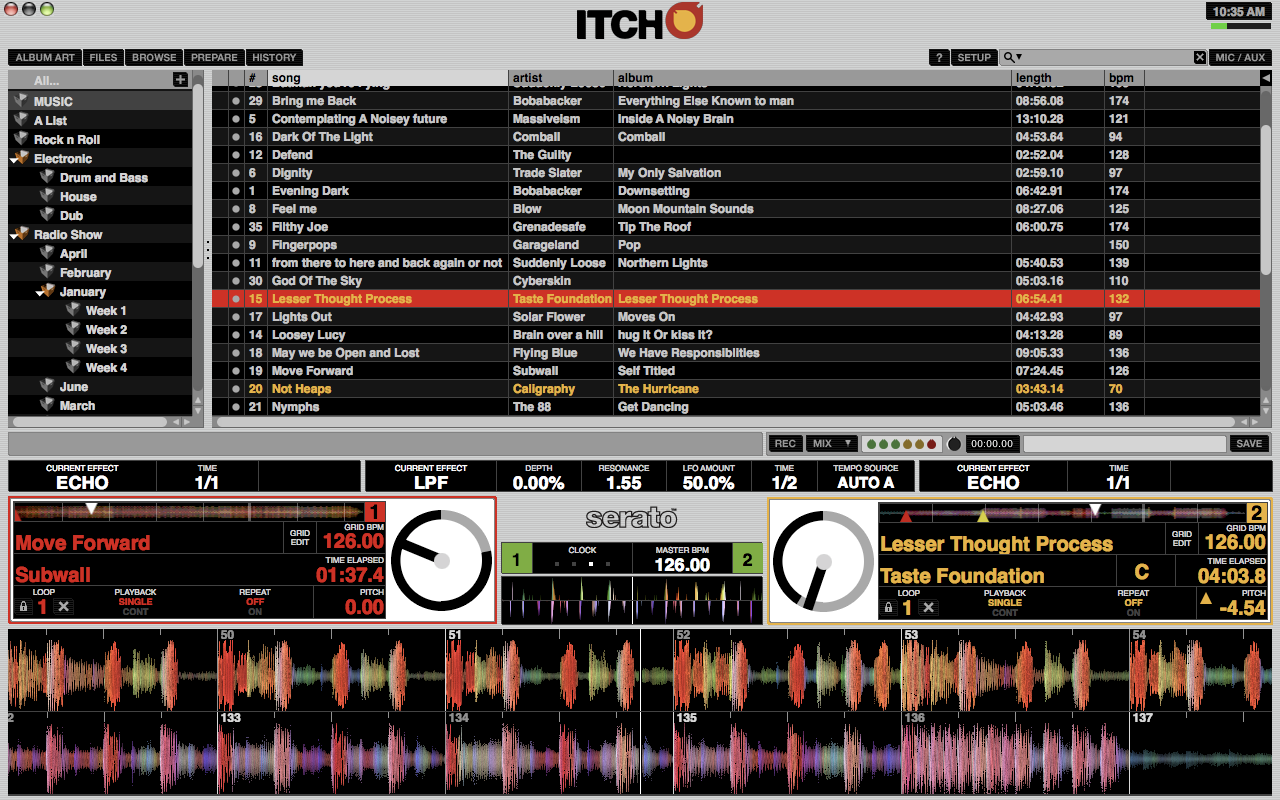Clear the search with the X icon

tap(1200, 58)
